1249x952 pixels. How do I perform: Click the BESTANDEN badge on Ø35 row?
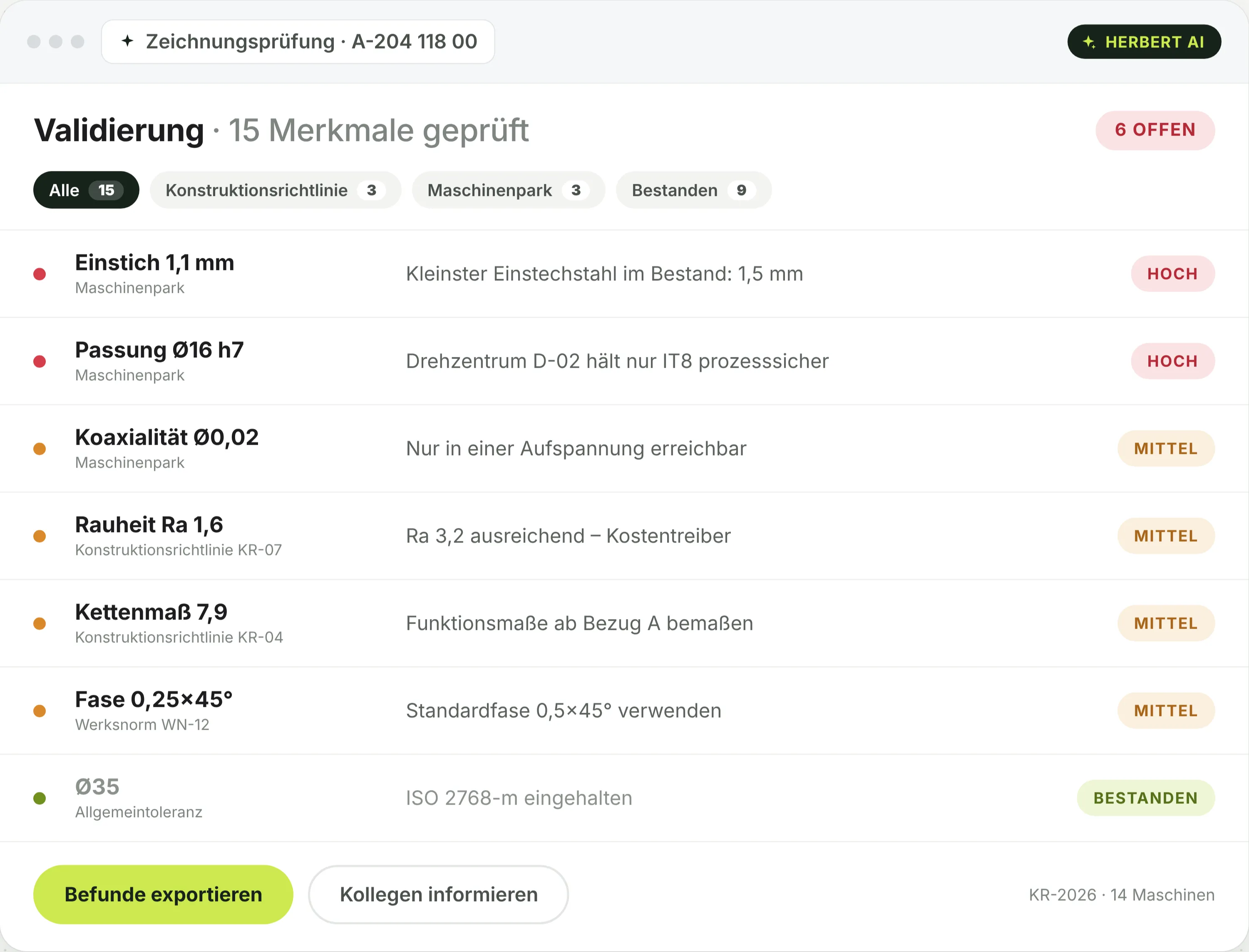[1145, 797]
